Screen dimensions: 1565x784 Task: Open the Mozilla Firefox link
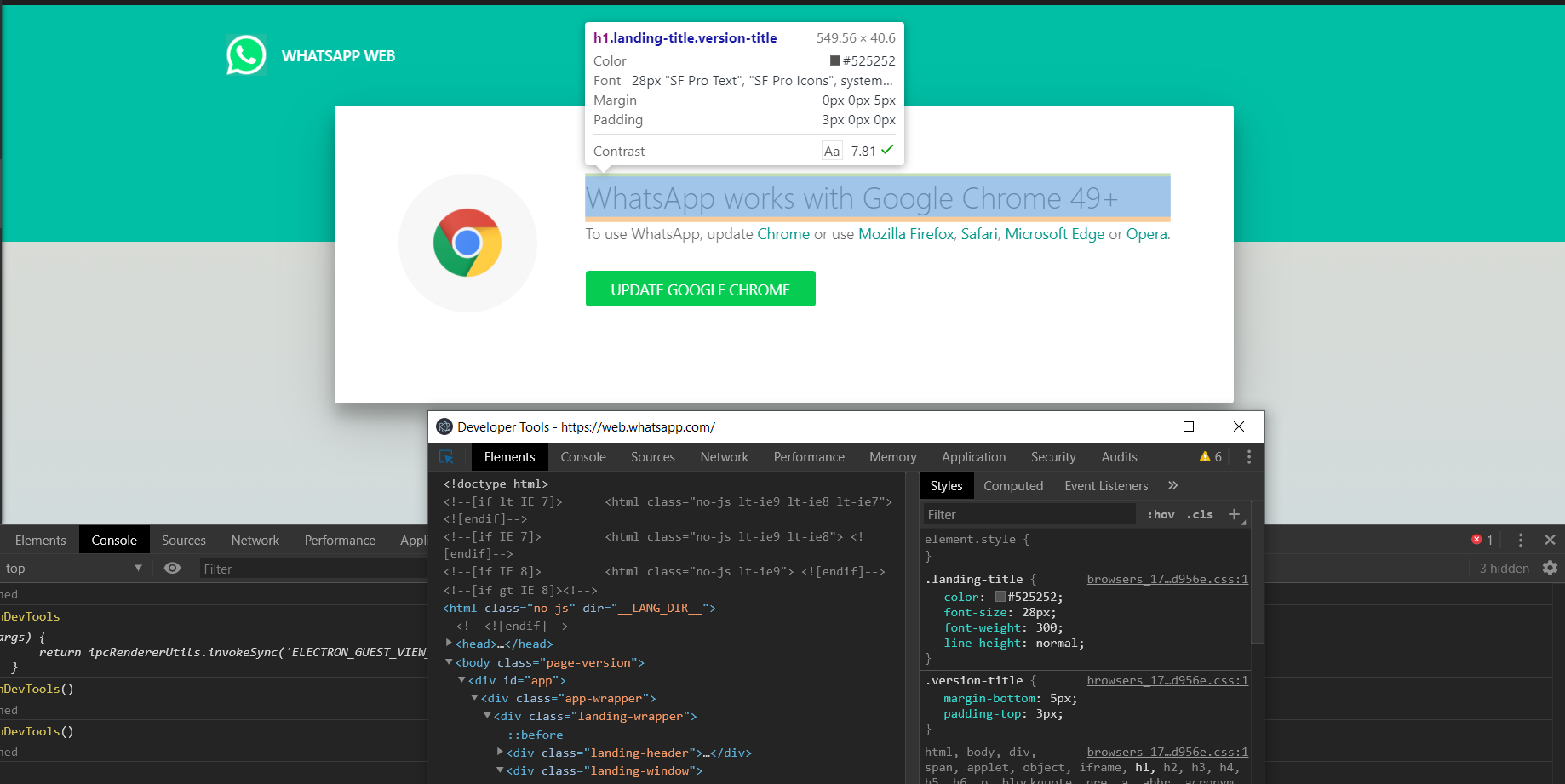click(906, 234)
